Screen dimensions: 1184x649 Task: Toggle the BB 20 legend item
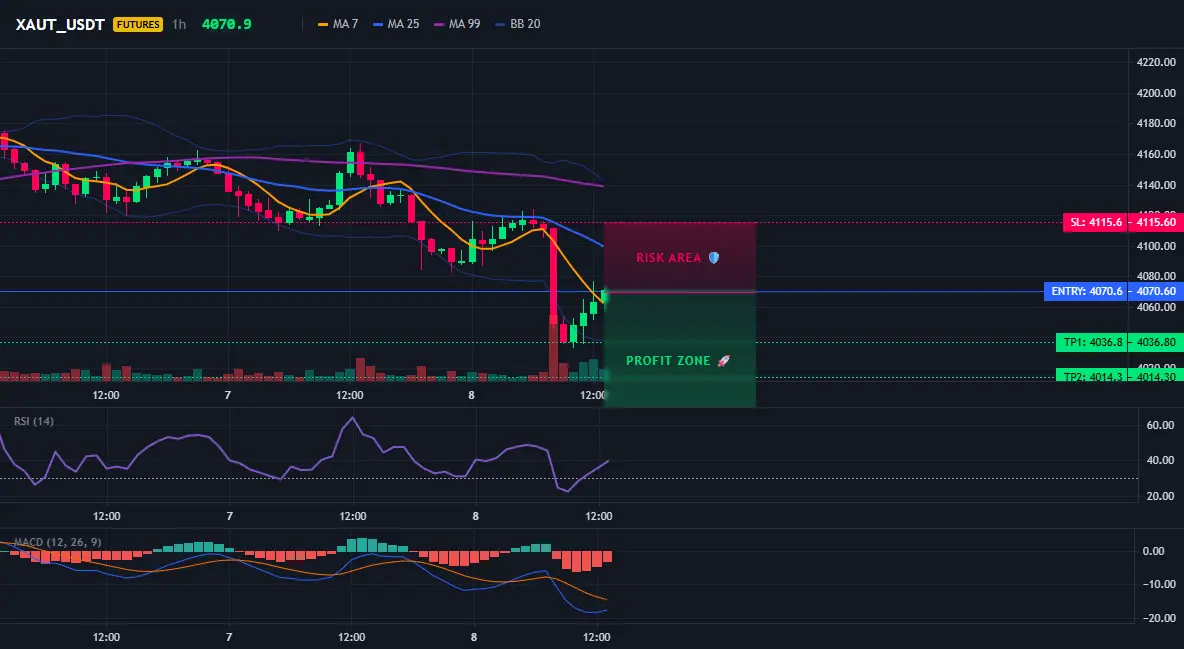pyautogui.click(x=517, y=24)
